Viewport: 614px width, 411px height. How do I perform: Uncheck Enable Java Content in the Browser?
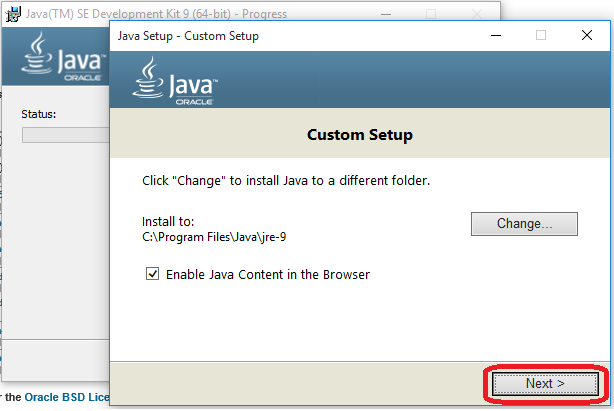pyautogui.click(x=153, y=274)
